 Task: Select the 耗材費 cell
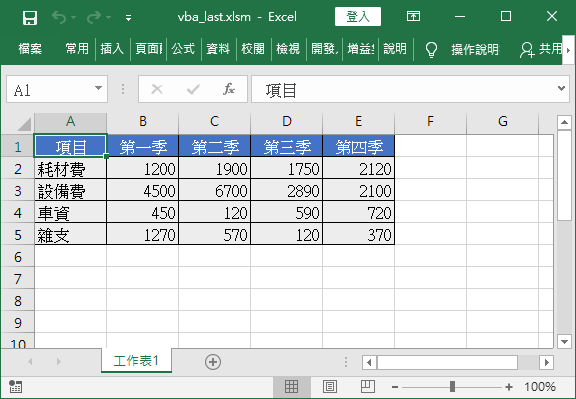click(x=71, y=169)
